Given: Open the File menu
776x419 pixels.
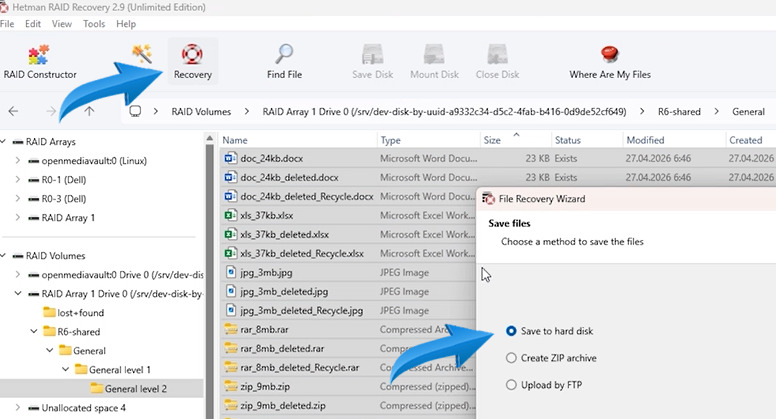Looking at the screenshot, I should 7,24.
